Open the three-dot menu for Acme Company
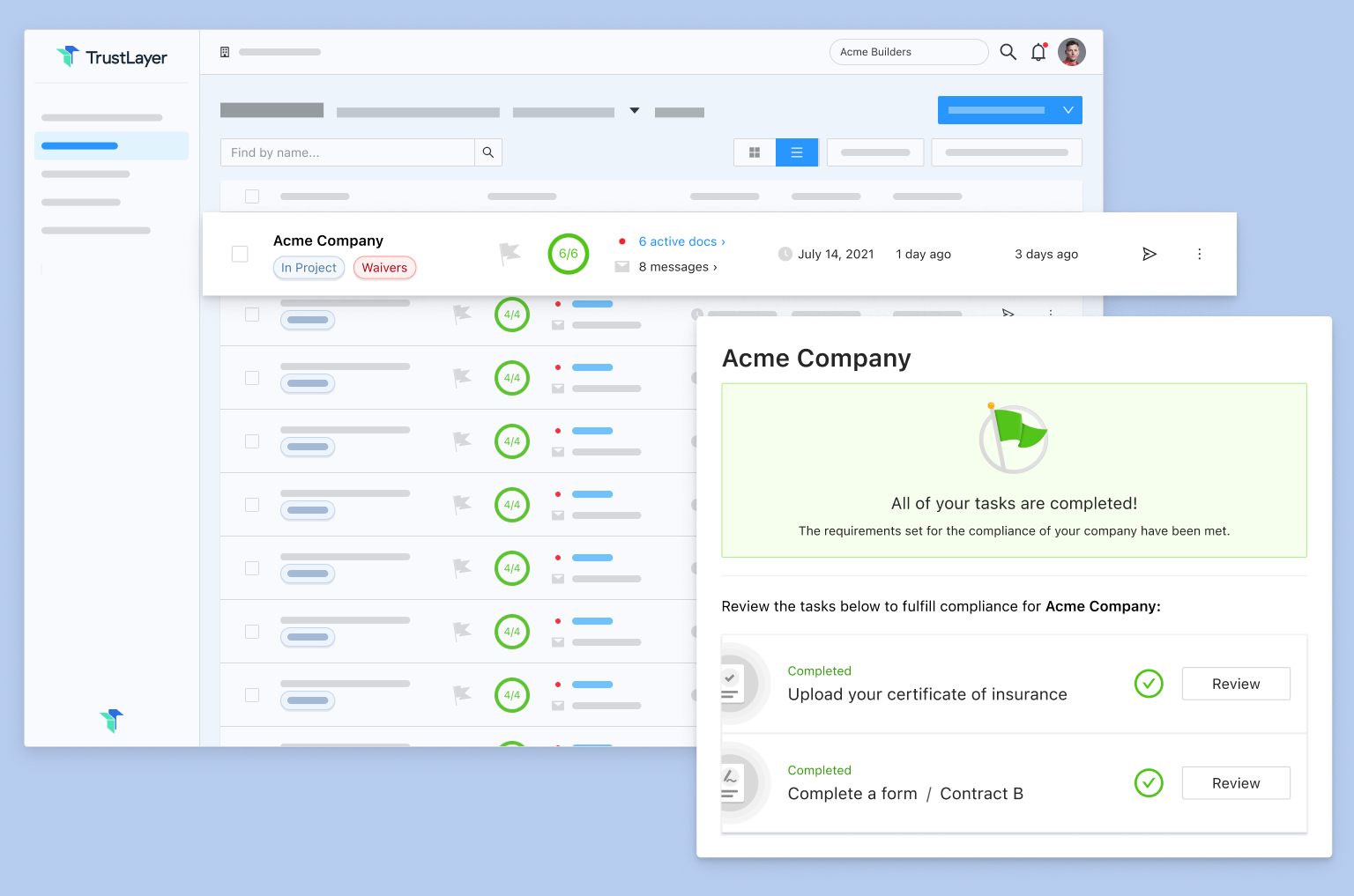1354x896 pixels. [1200, 254]
